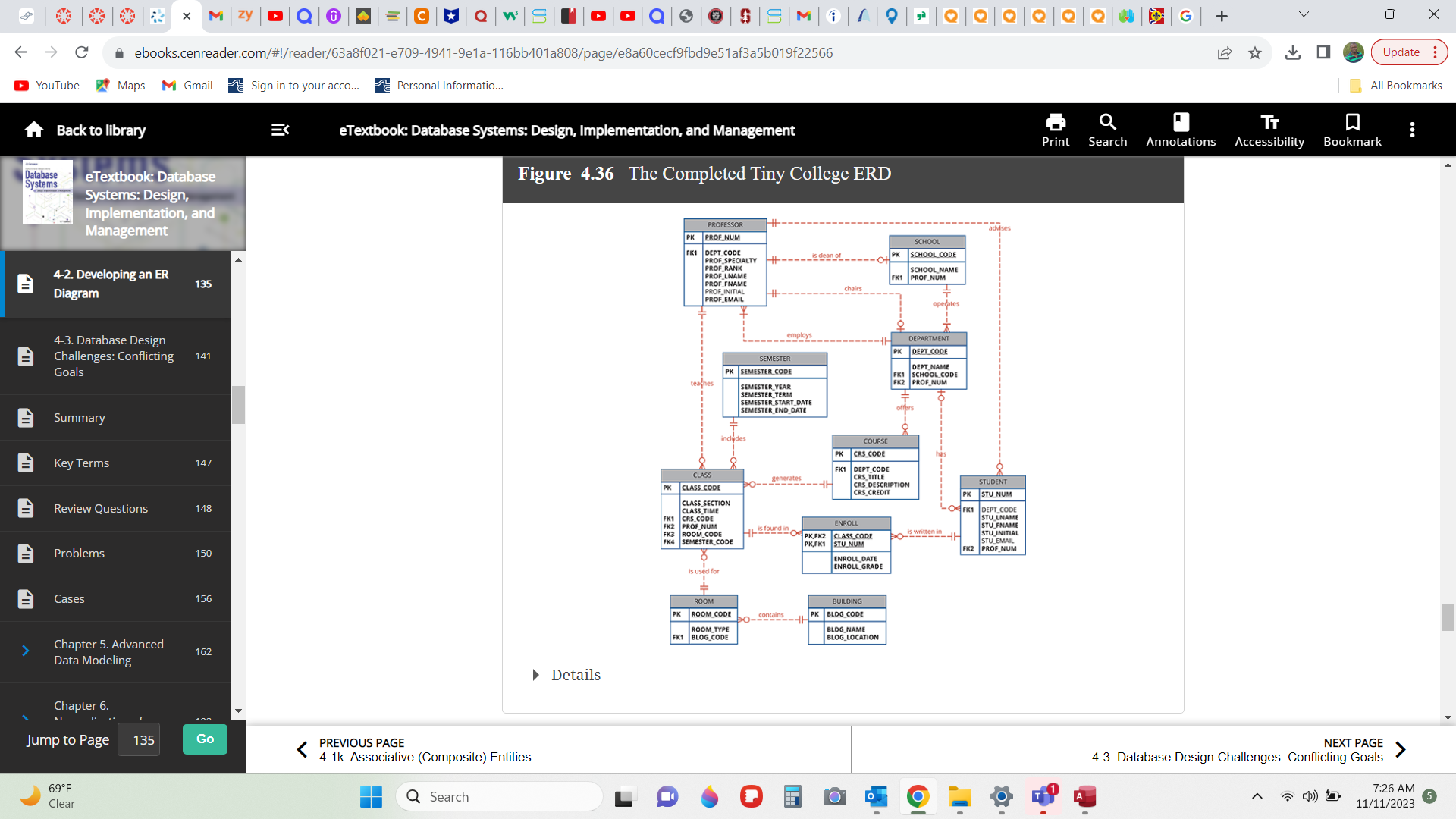Click the Back to library home icon

pos(34,130)
